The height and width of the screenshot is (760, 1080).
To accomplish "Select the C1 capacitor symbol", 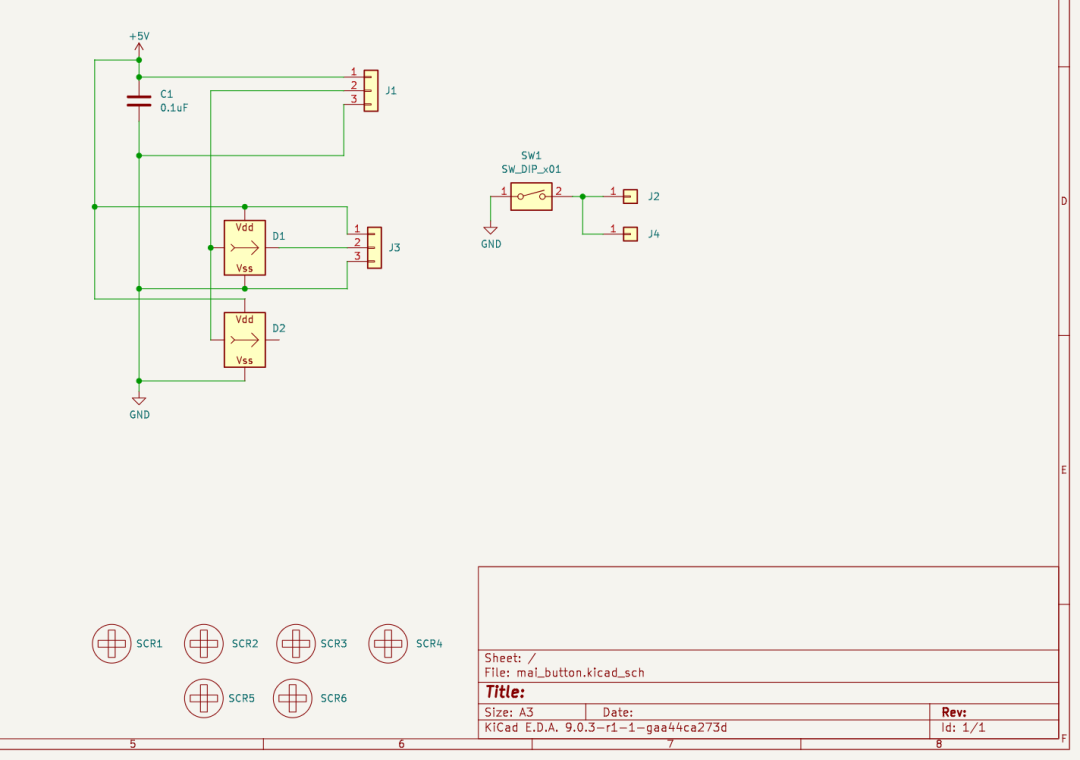I will (139, 101).
